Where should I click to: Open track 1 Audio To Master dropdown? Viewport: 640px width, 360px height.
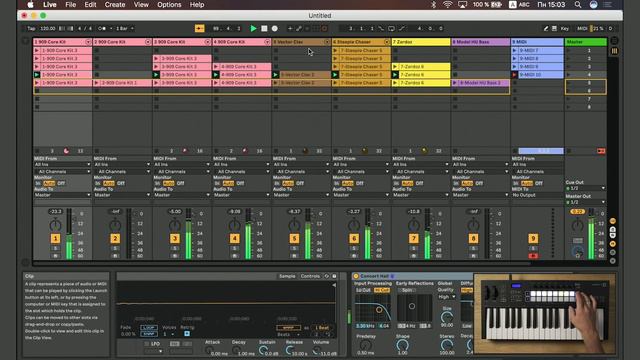click(62, 195)
